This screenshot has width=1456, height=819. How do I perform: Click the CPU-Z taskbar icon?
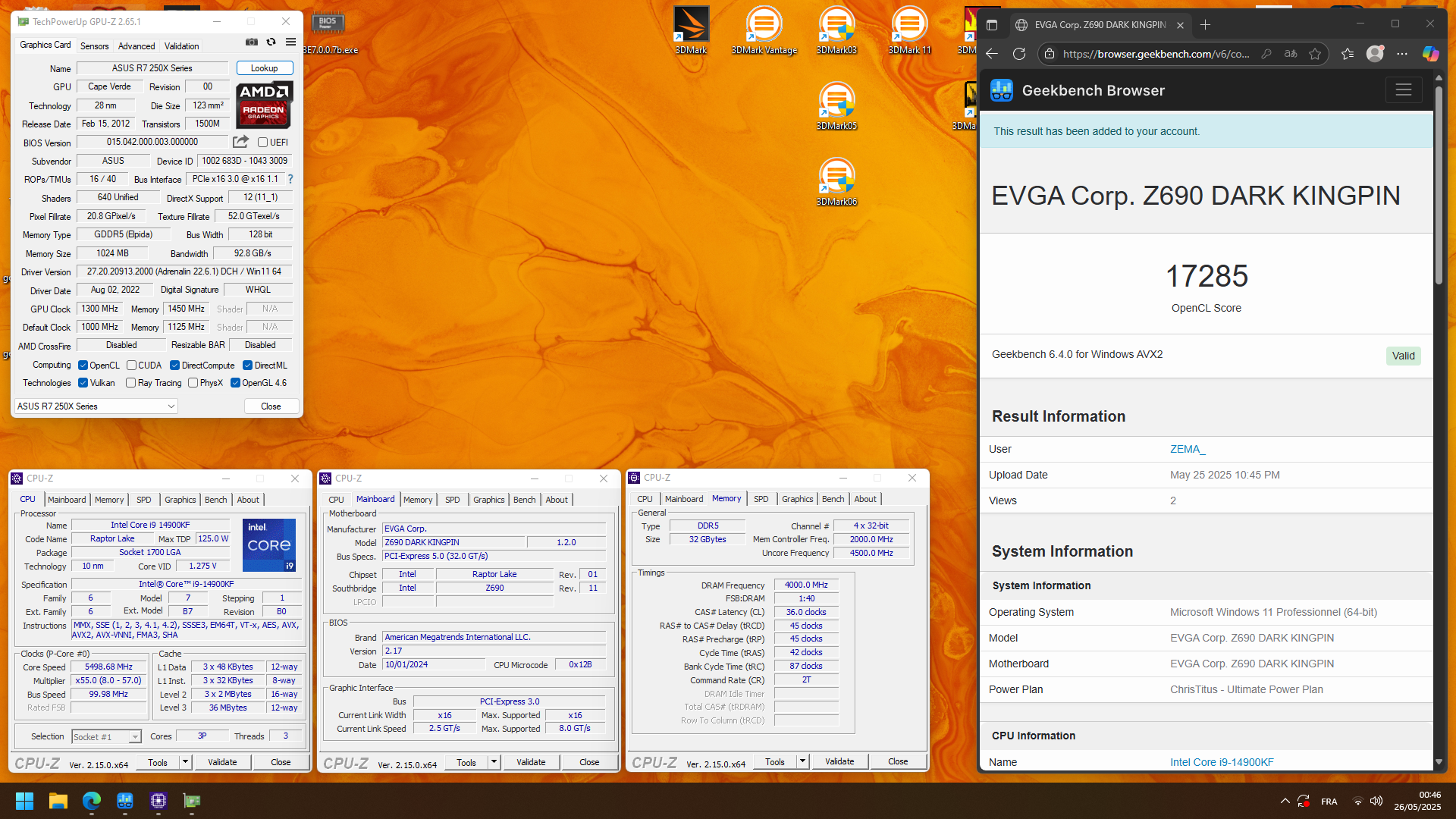coord(158,801)
